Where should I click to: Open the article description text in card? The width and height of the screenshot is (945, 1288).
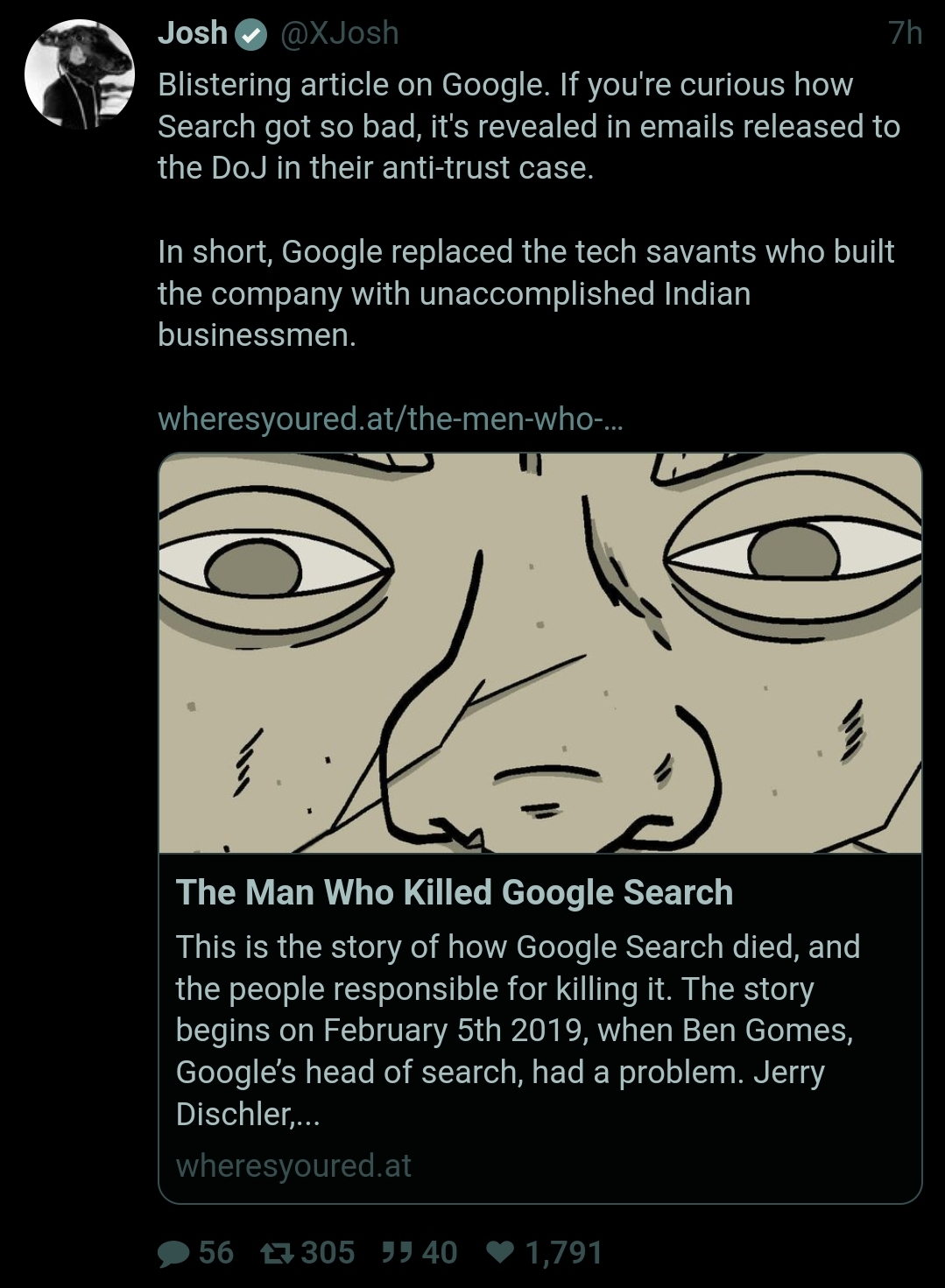click(518, 1031)
